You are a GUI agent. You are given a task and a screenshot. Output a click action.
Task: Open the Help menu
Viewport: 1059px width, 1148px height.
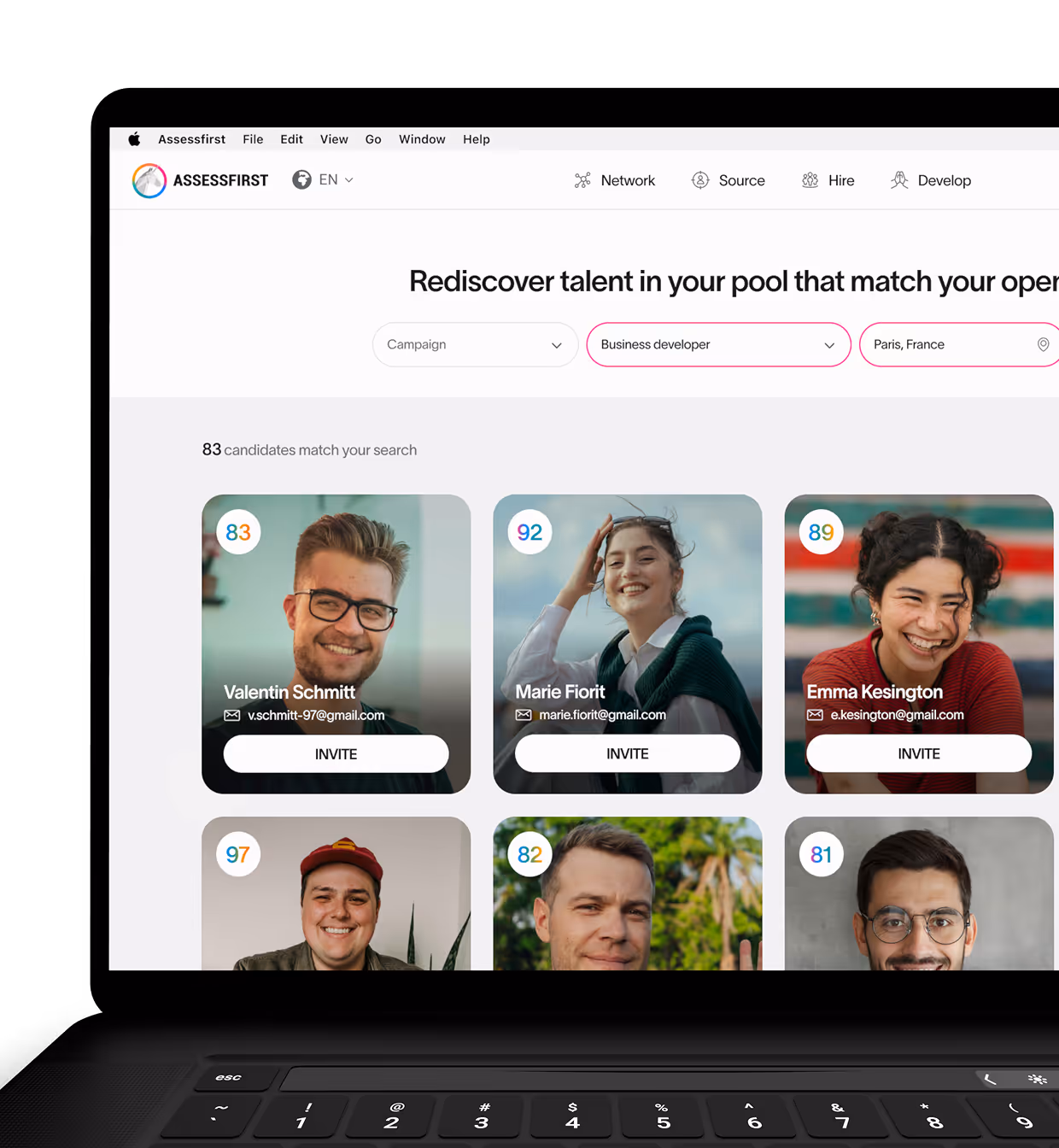click(477, 139)
